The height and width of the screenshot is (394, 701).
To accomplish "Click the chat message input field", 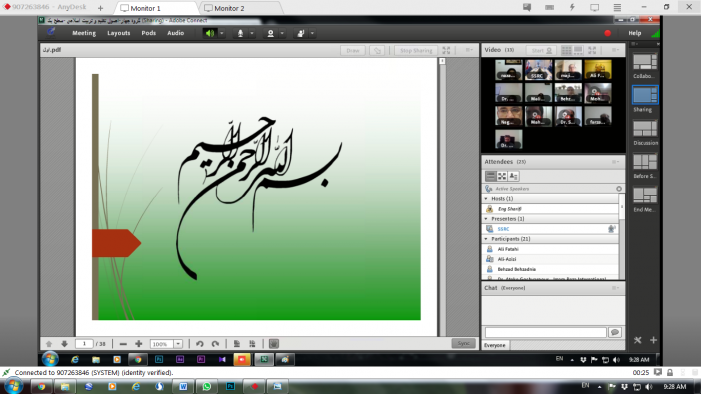I will pos(545,332).
